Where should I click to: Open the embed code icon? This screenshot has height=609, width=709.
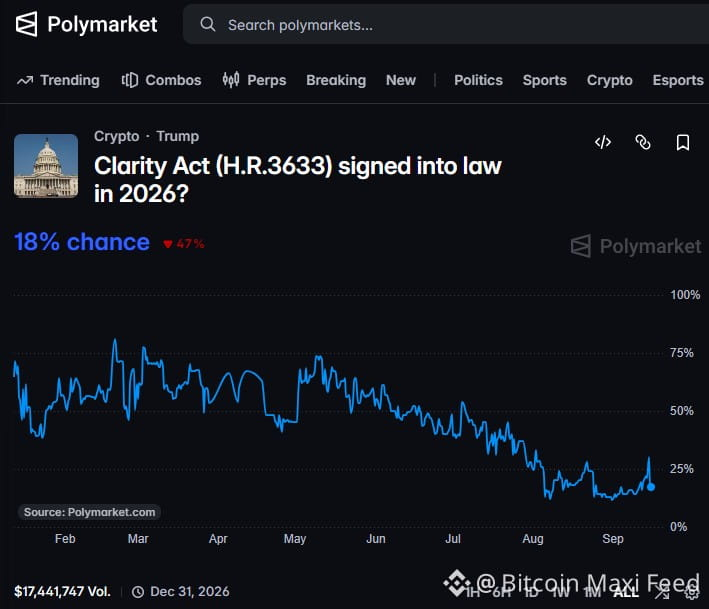(x=603, y=142)
